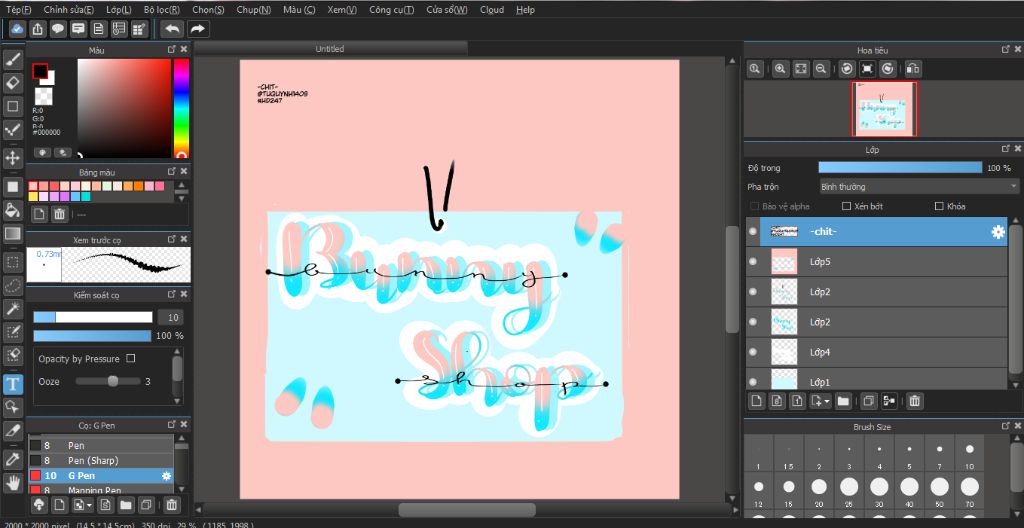Duplicate layer icon in layer panel
This screenshot has width=1024, height=528.
tap(869, 401)
